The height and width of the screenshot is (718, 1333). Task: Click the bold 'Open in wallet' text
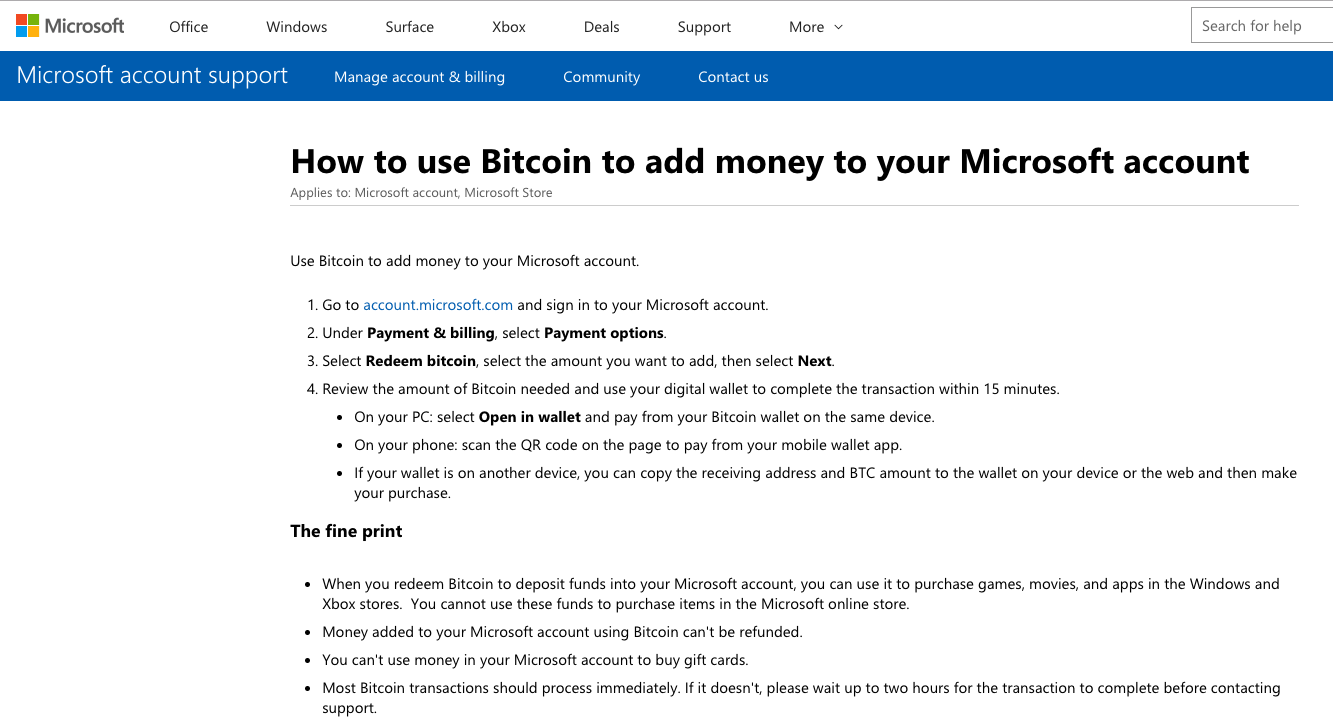530,417
